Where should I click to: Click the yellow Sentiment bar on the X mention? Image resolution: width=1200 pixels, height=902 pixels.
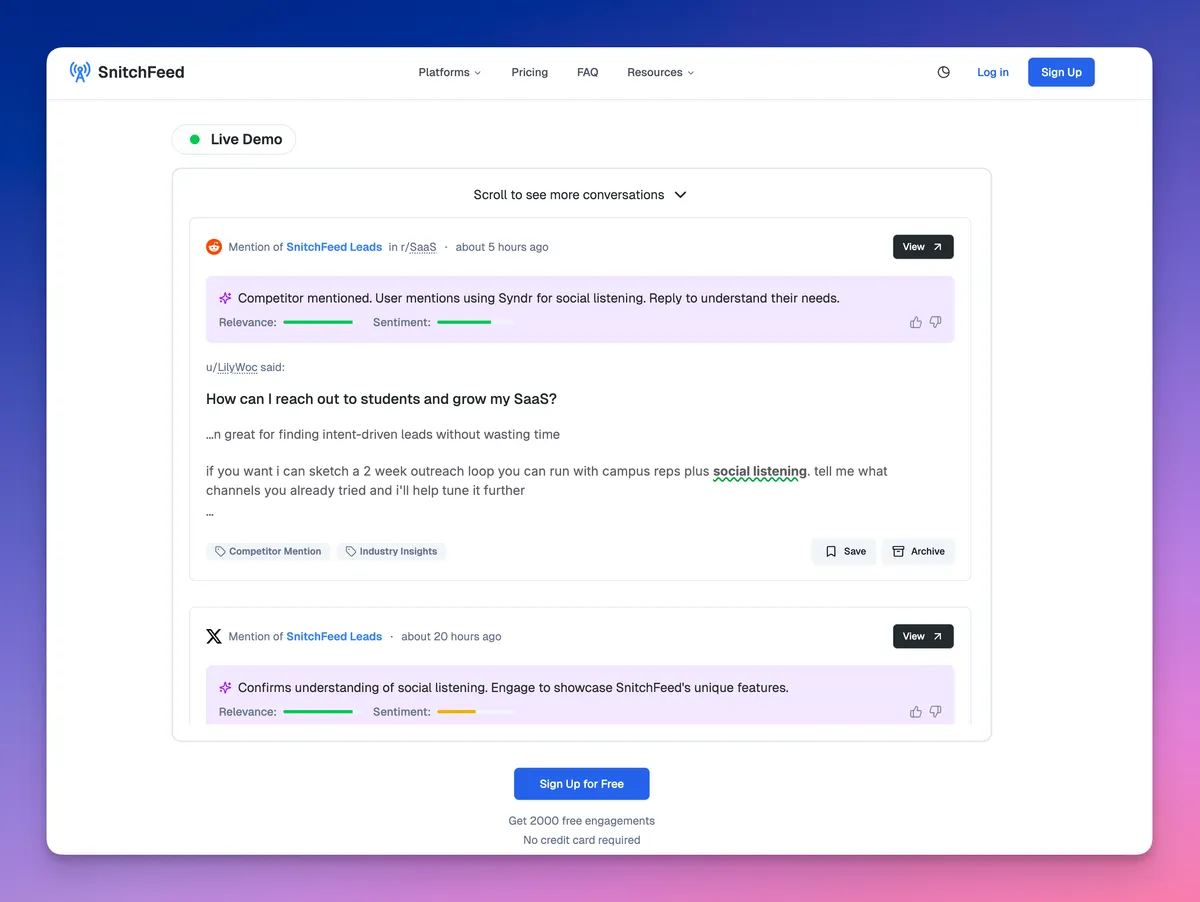pyautogui.click(x=475, y=712)
